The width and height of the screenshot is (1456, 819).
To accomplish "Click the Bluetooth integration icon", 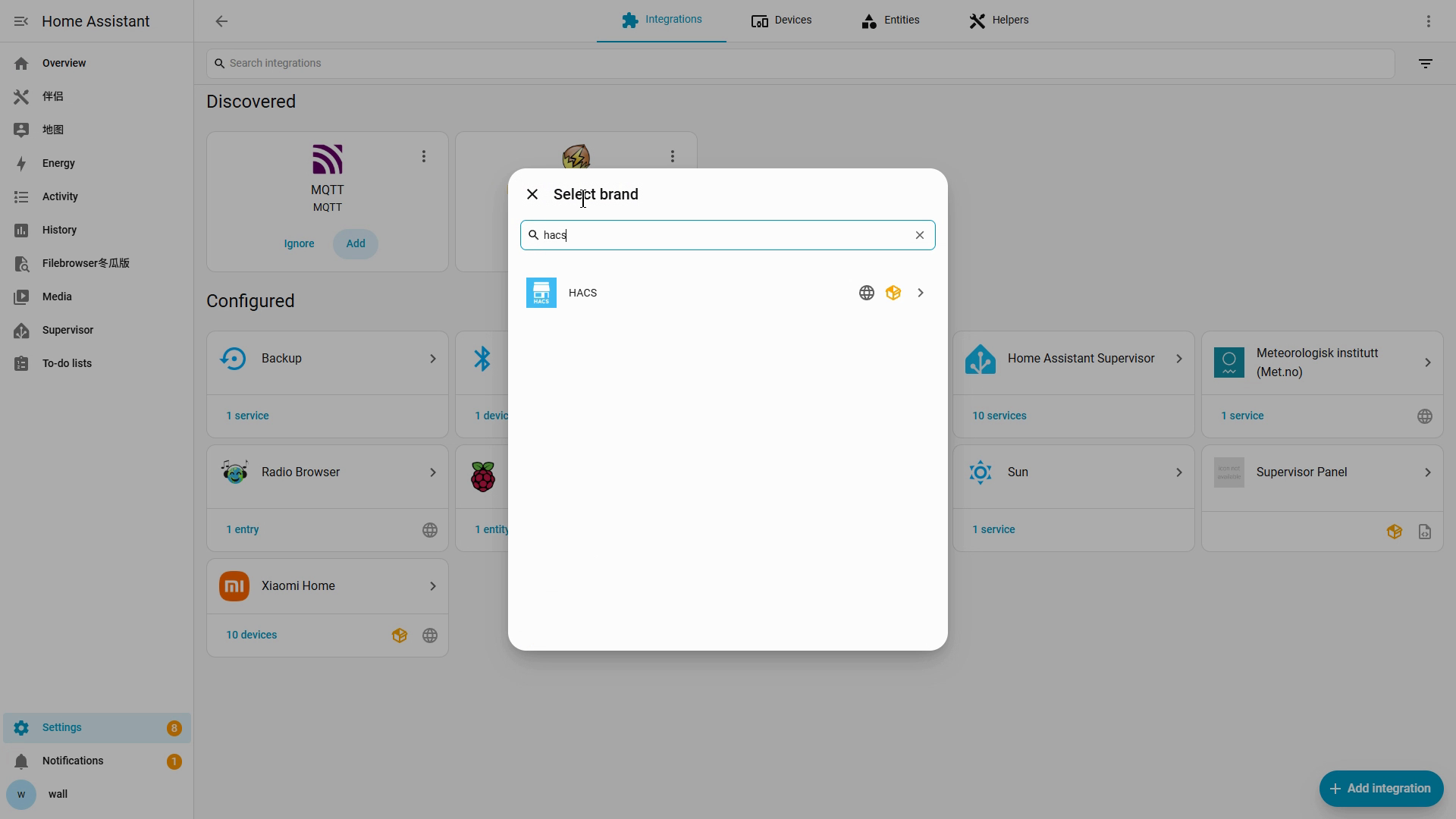I will (482, 359).
